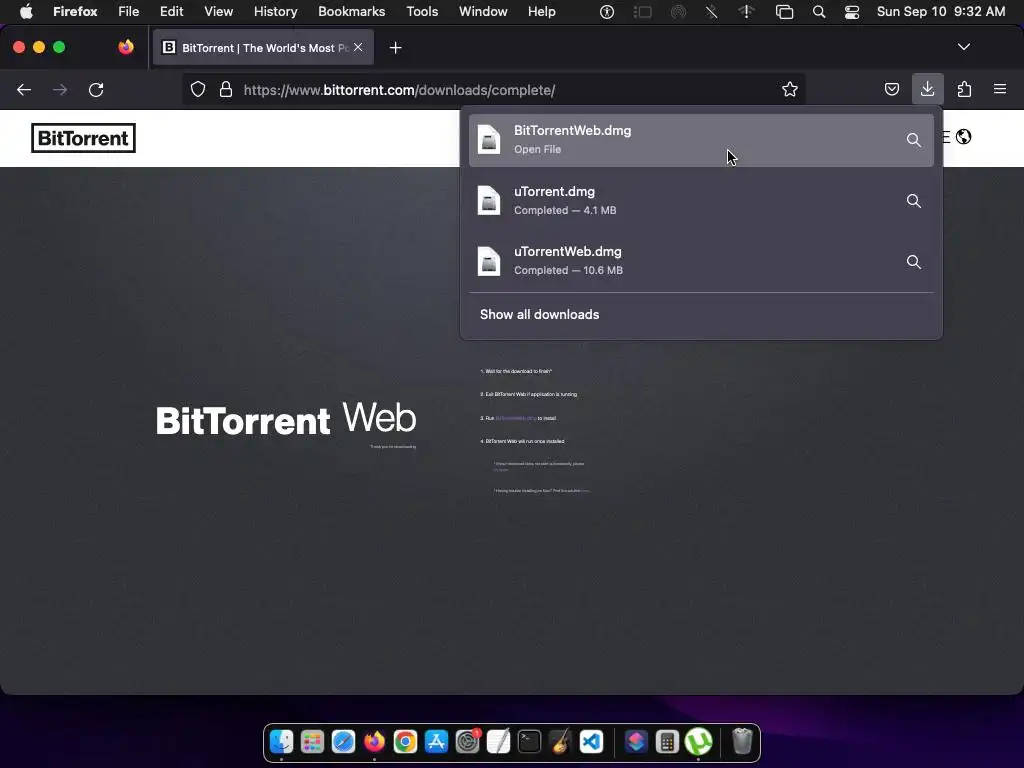
Task: Open the History menu
Action: click(276, 11)
